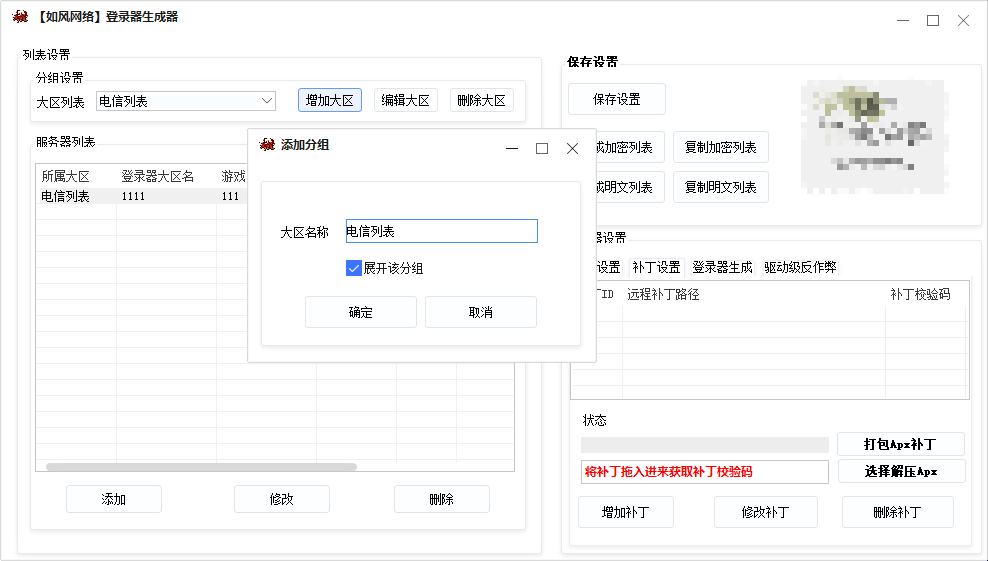Click the 打包Apx补丁 button

click(x=900, y=444)
